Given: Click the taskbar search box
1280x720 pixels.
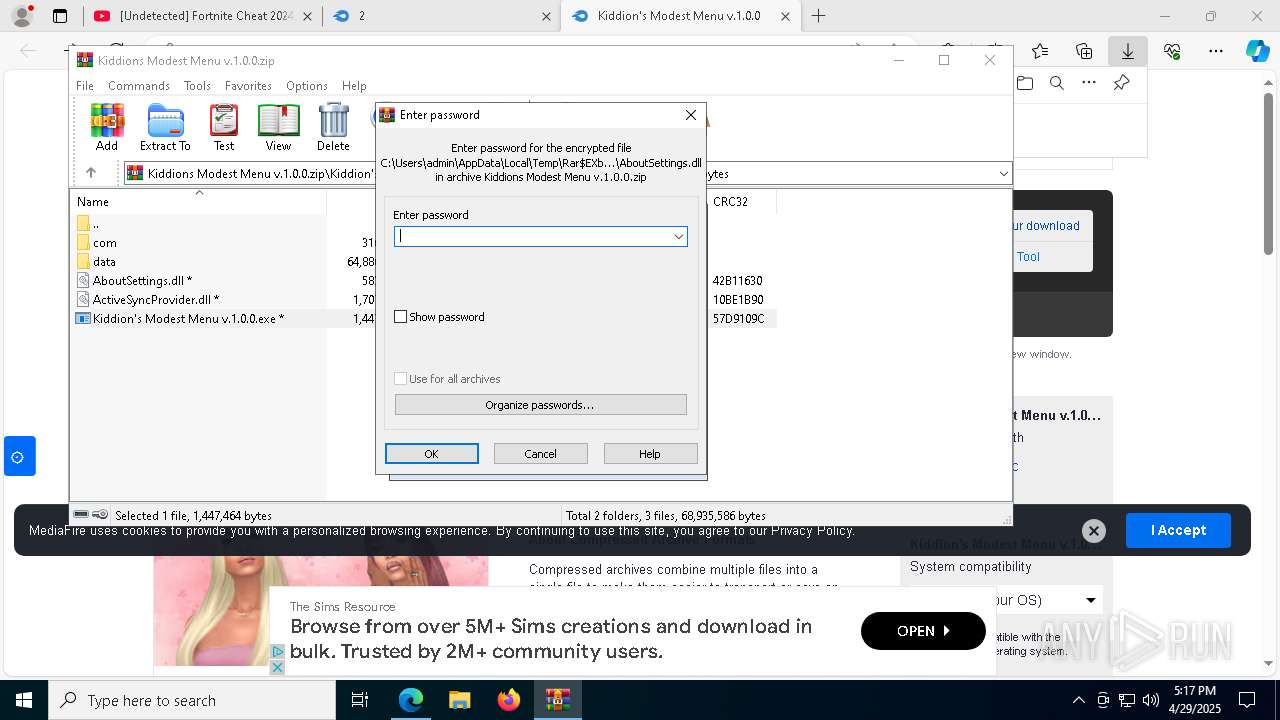Looking at the screenshot, I should pyautogui.click(x=192, y=700).
